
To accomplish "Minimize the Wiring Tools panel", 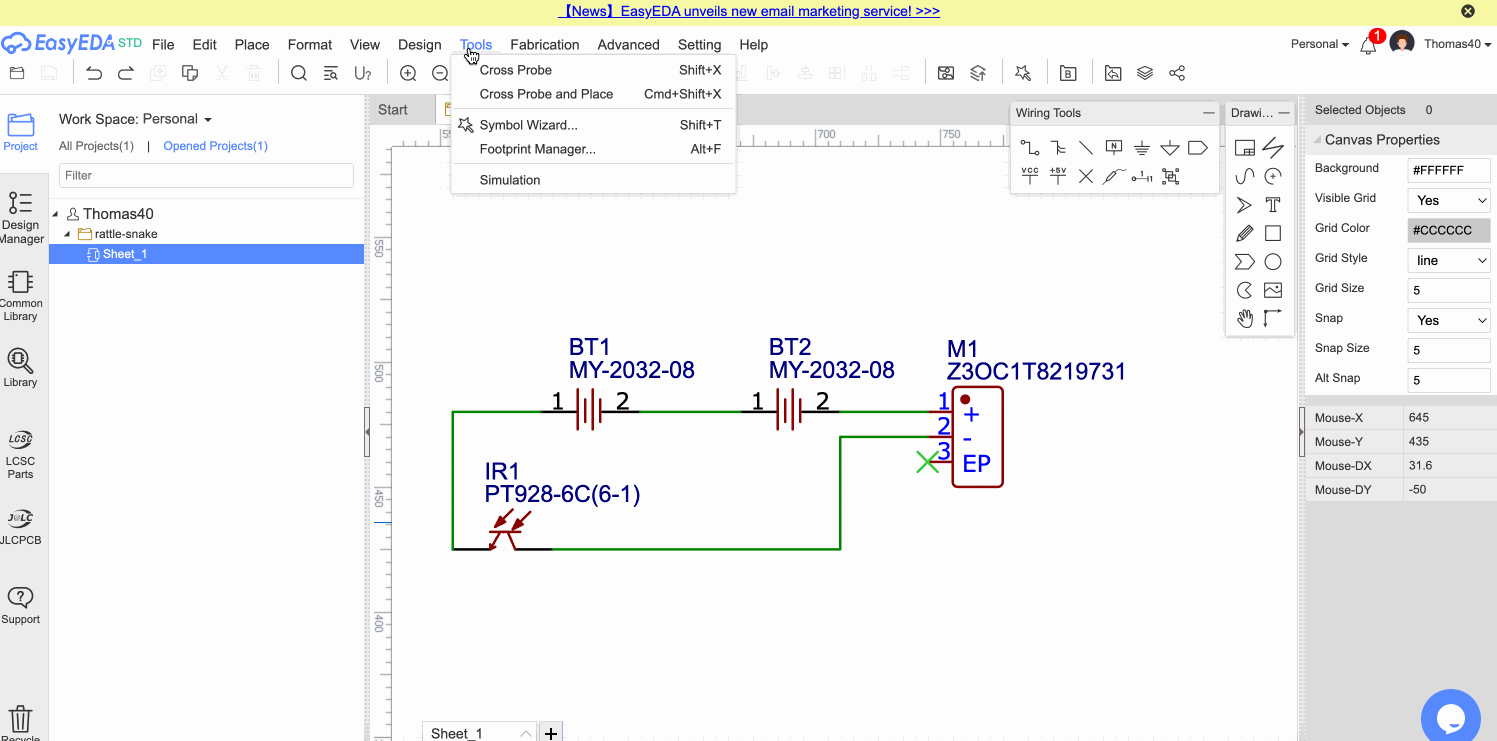I will 1209,113.
